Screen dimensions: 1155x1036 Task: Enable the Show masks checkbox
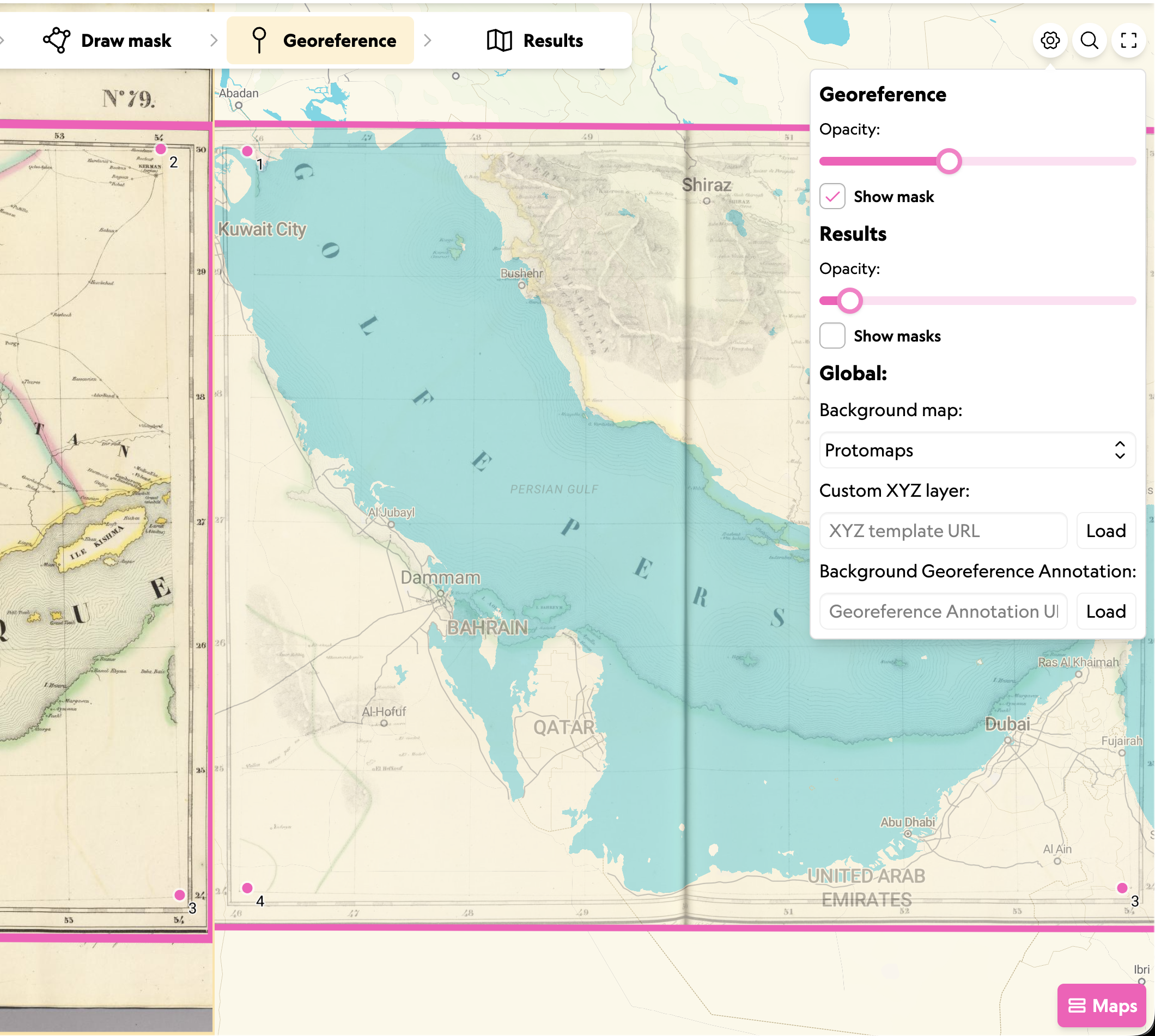[832, 336]
